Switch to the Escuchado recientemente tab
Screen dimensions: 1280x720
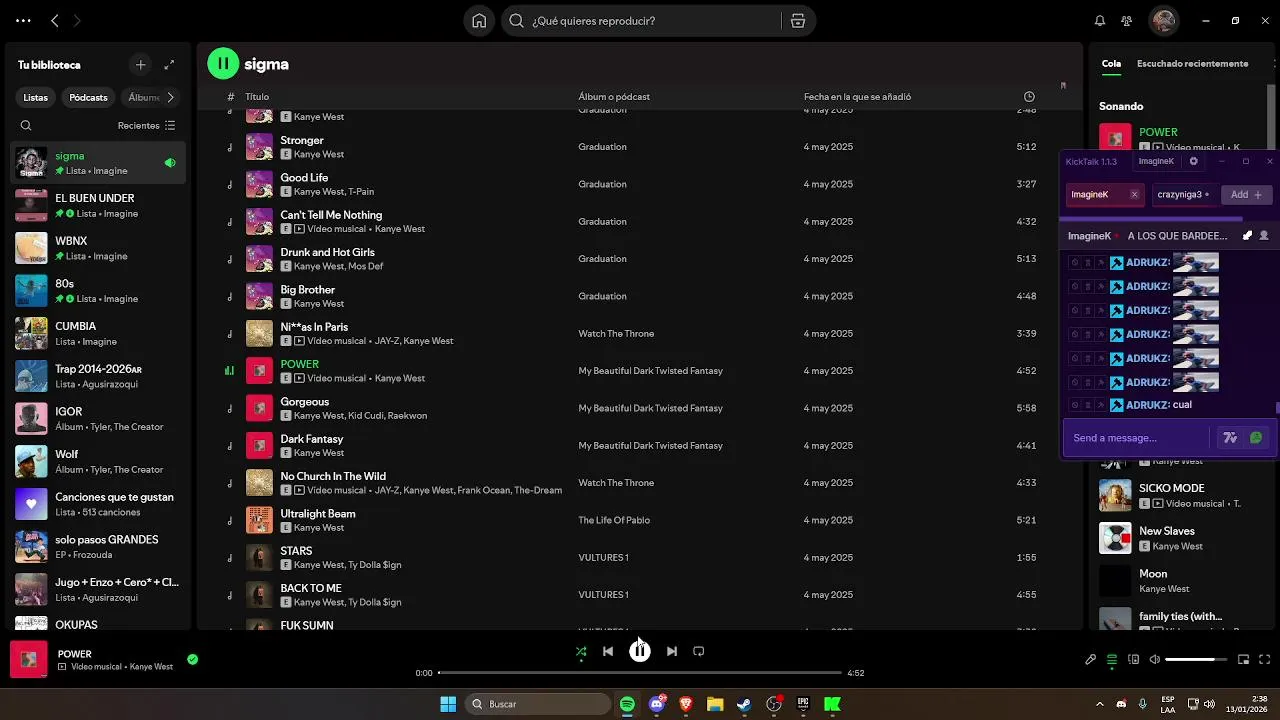(1192, 64)
